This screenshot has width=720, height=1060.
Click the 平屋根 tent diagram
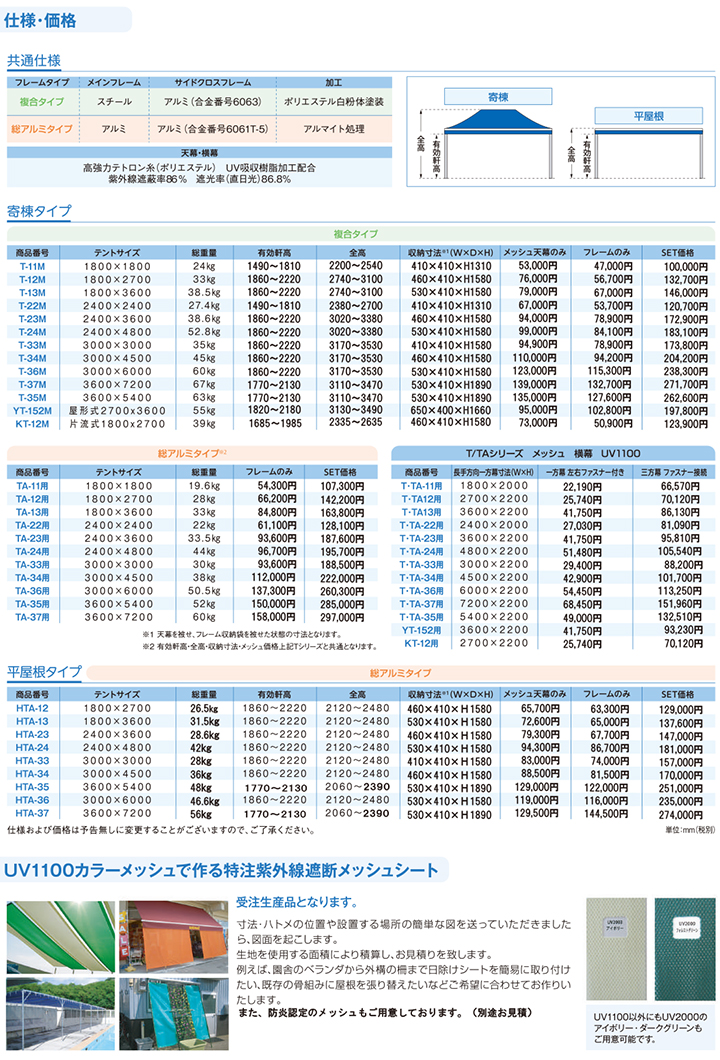649,152
